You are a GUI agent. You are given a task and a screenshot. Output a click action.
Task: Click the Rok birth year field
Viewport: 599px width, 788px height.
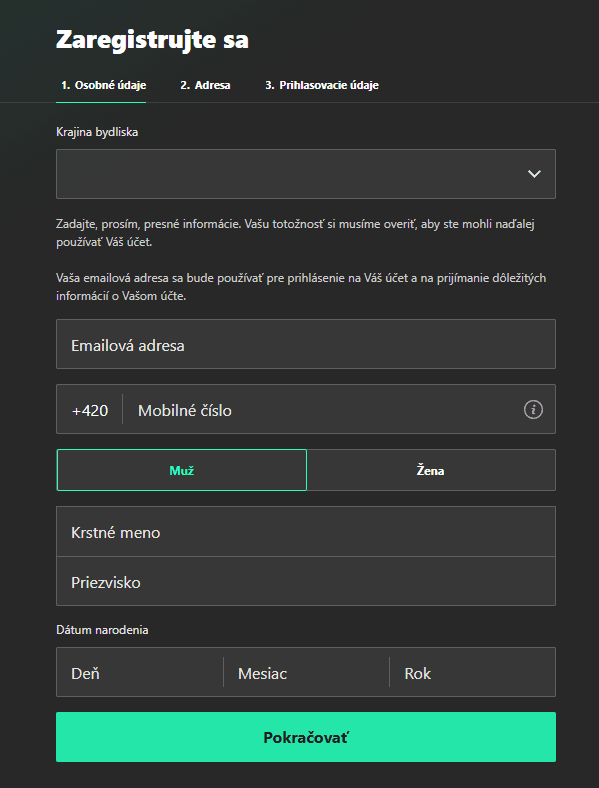472,672
